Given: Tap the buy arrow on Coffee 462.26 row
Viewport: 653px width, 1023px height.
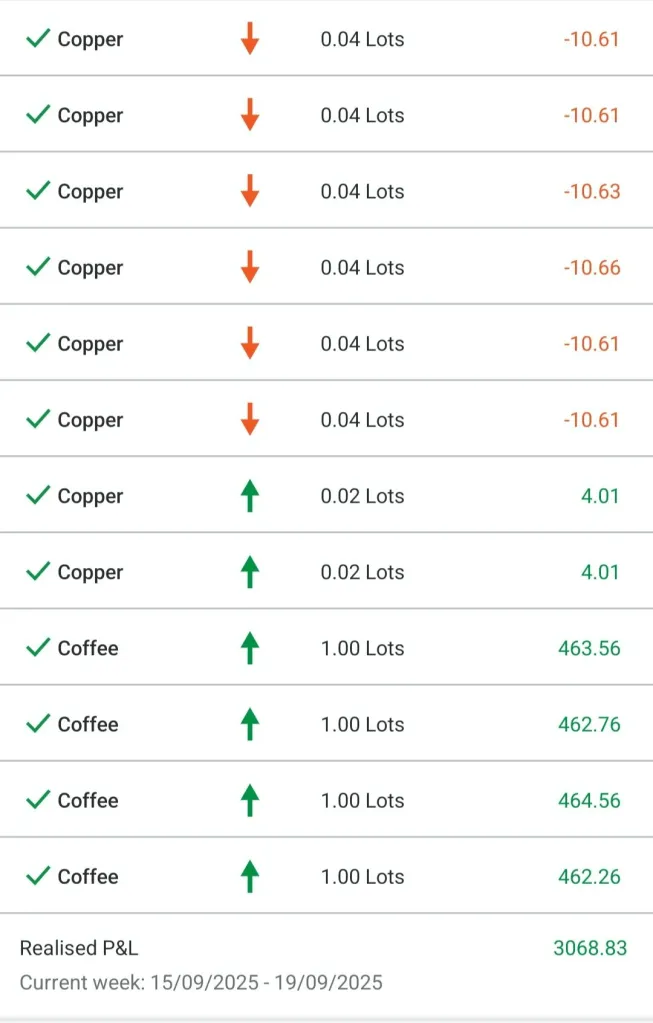Looking at the screenshot, I should (x=250, y=876).
